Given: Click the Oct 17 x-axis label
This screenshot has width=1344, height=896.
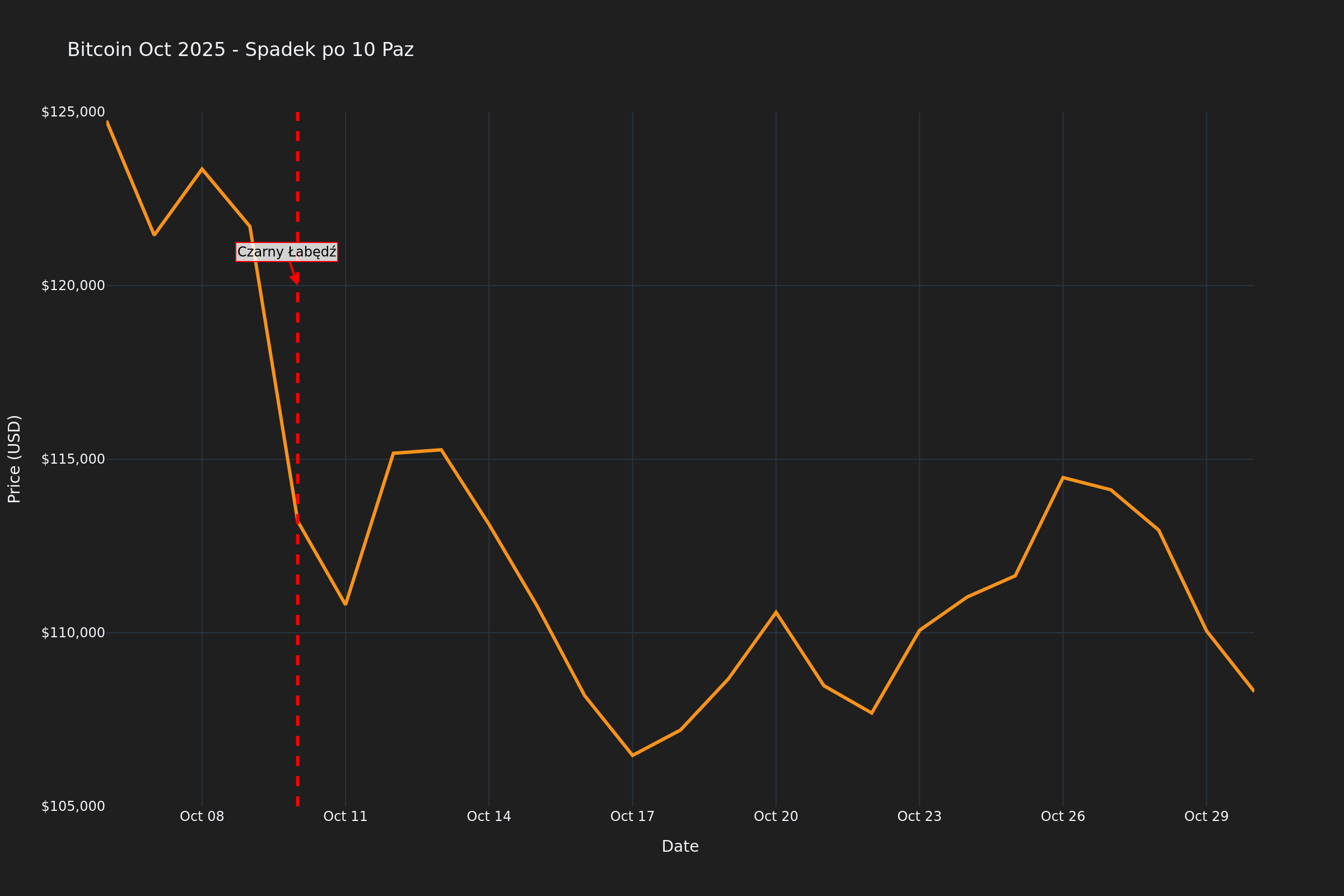Looking at the screenshot, I should click(632, 816).
